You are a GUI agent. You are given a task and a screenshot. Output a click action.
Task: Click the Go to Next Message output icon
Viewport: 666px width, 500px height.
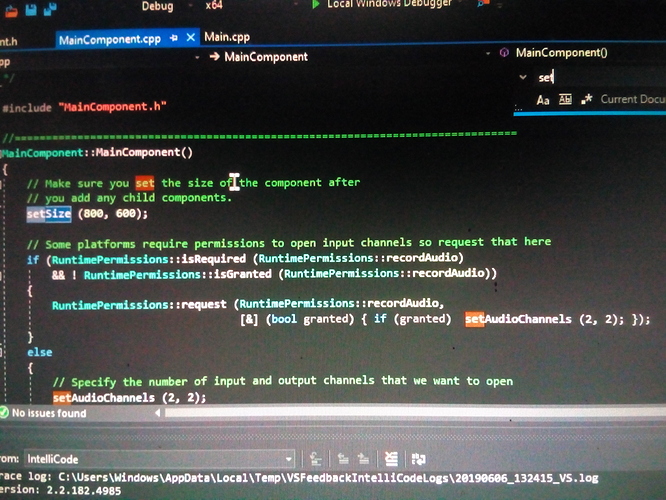(363, 459)
